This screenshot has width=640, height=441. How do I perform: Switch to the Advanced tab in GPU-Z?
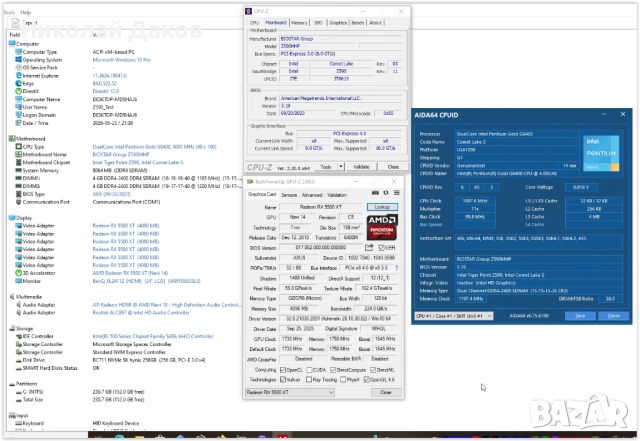click(x=312, y=195)
